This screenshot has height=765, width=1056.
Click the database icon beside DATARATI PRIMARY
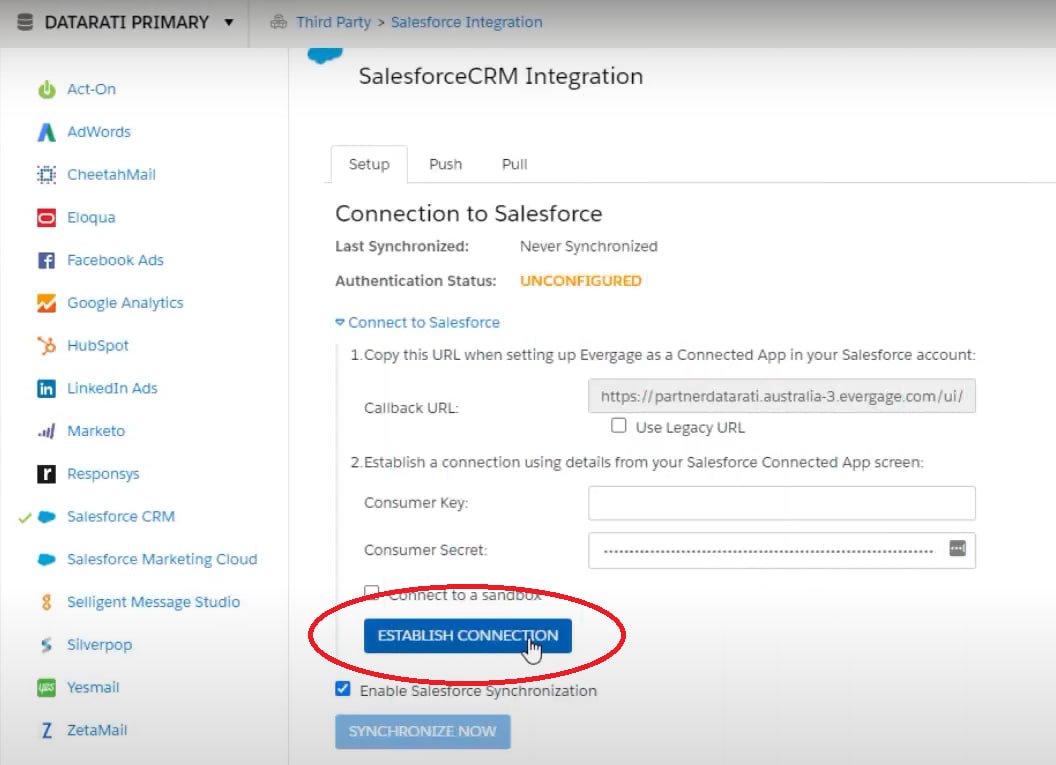click(25, 22)
